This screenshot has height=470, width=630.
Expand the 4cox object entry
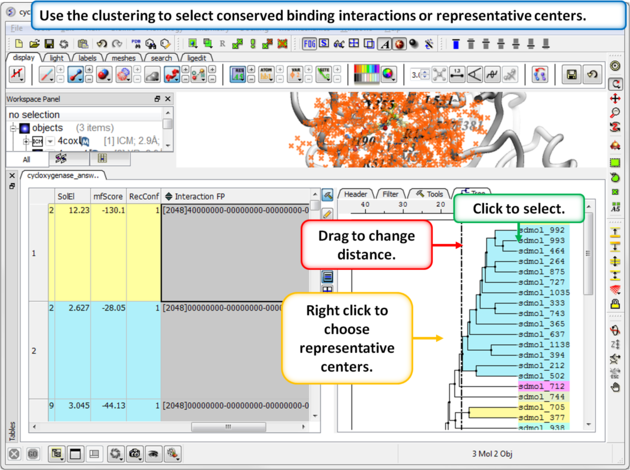click(27, 142)
